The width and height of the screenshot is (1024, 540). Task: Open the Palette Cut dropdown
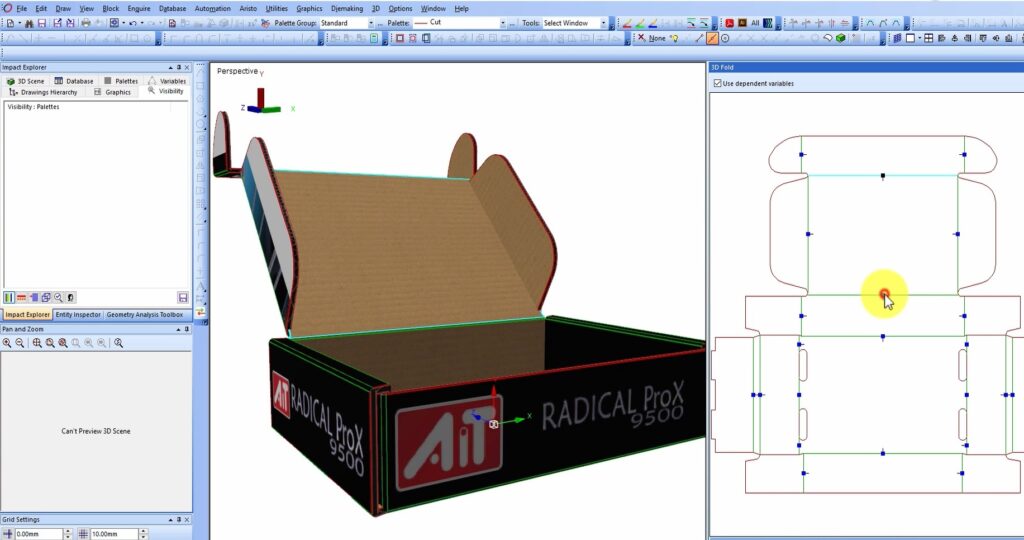[x=503, y=24]
